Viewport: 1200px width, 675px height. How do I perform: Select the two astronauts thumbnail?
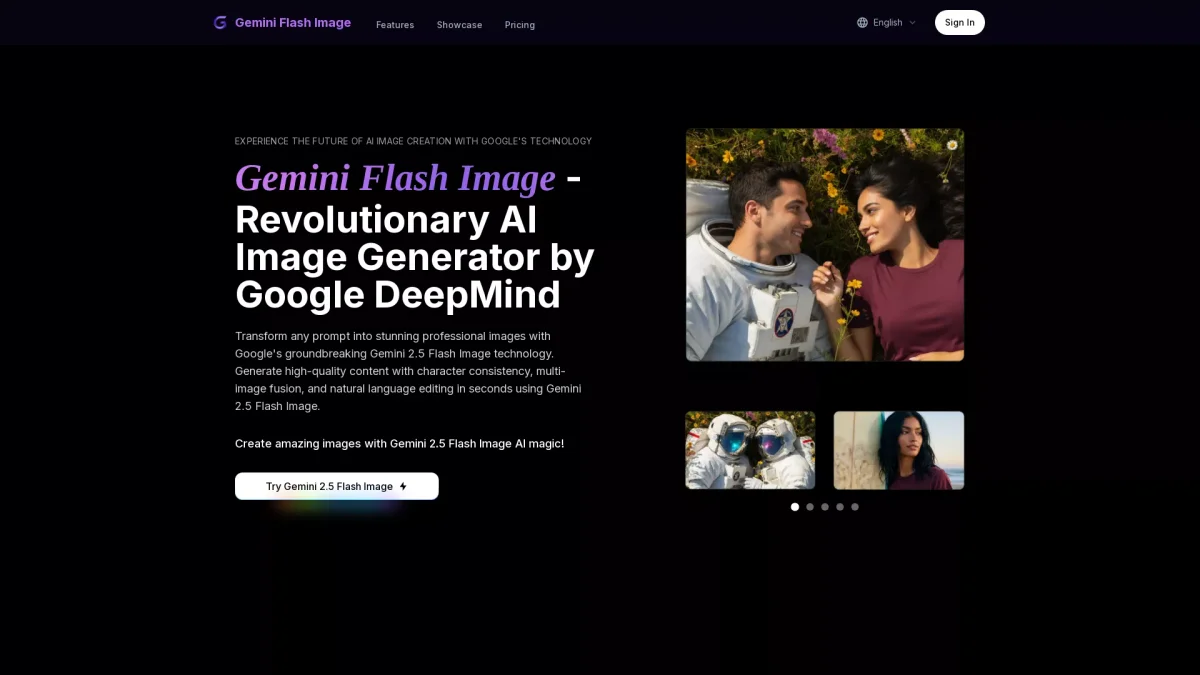[750, 450]
